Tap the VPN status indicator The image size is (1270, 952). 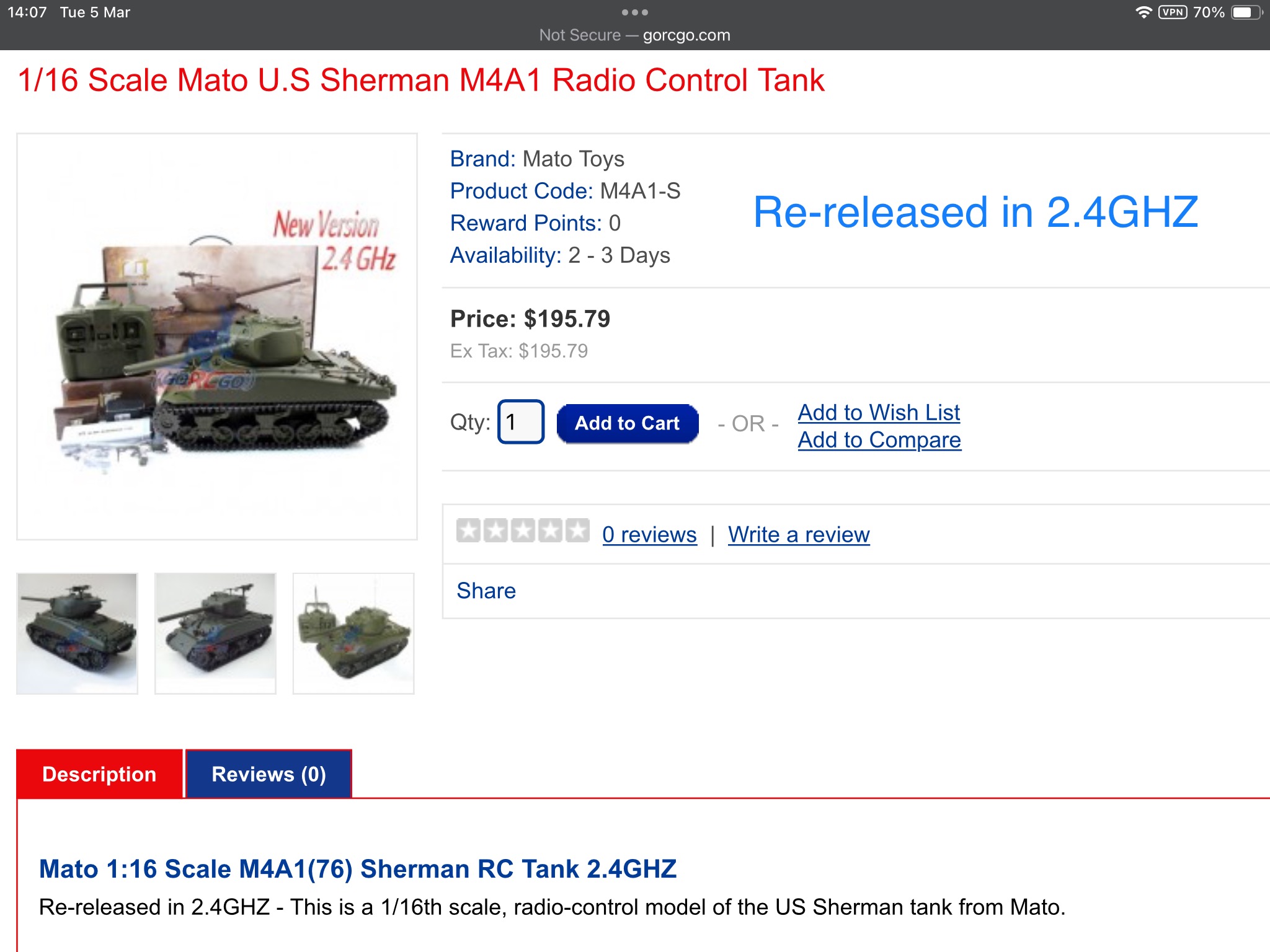pos(1172,12)
